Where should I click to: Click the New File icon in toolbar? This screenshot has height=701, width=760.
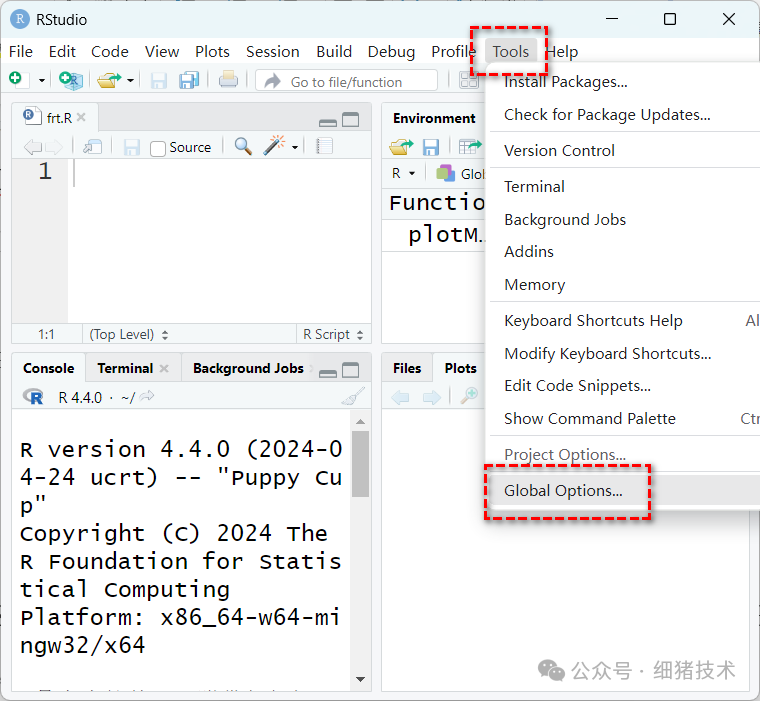16,79
